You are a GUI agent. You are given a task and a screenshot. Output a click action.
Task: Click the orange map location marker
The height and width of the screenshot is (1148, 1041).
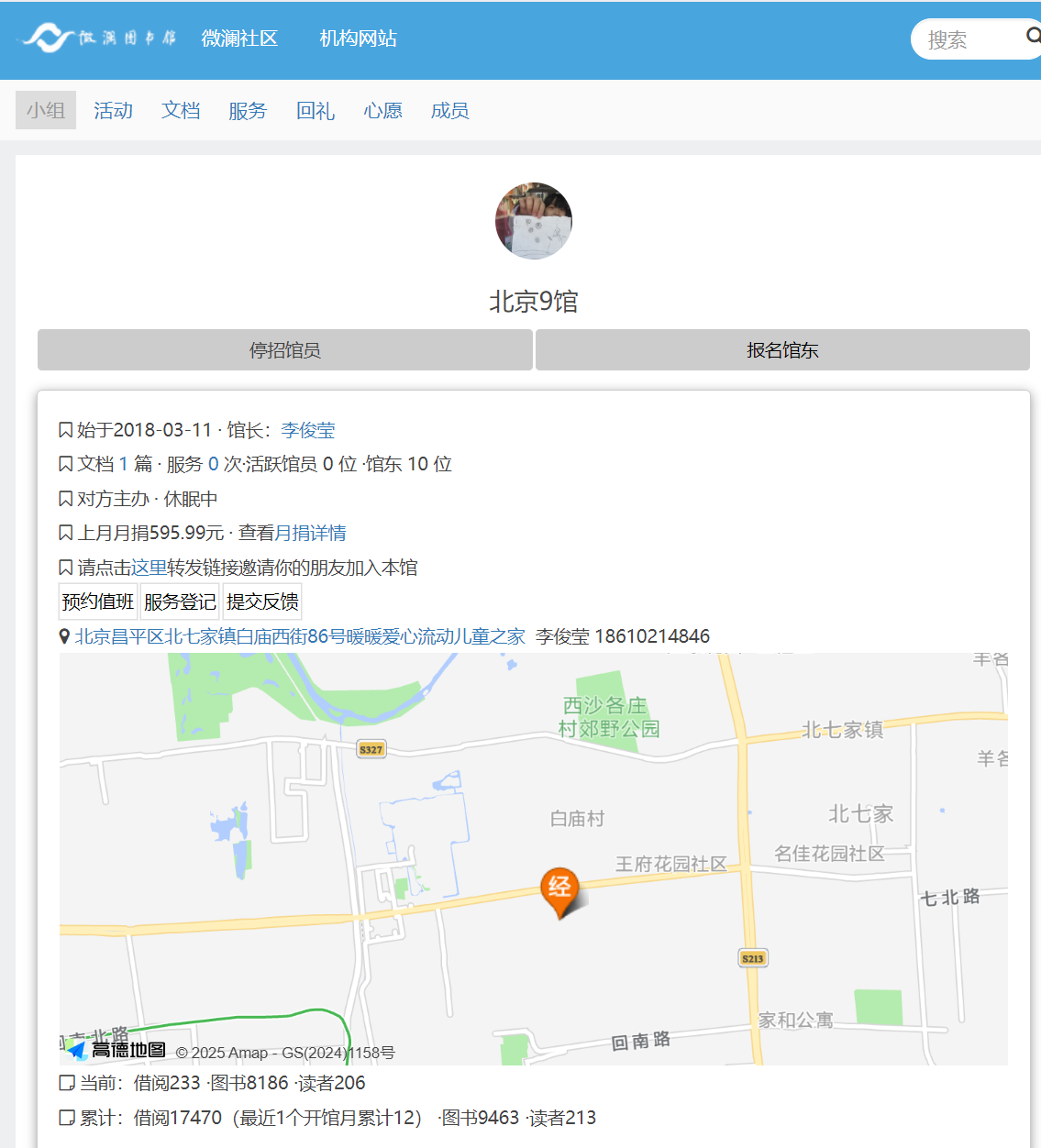[559, 889]
